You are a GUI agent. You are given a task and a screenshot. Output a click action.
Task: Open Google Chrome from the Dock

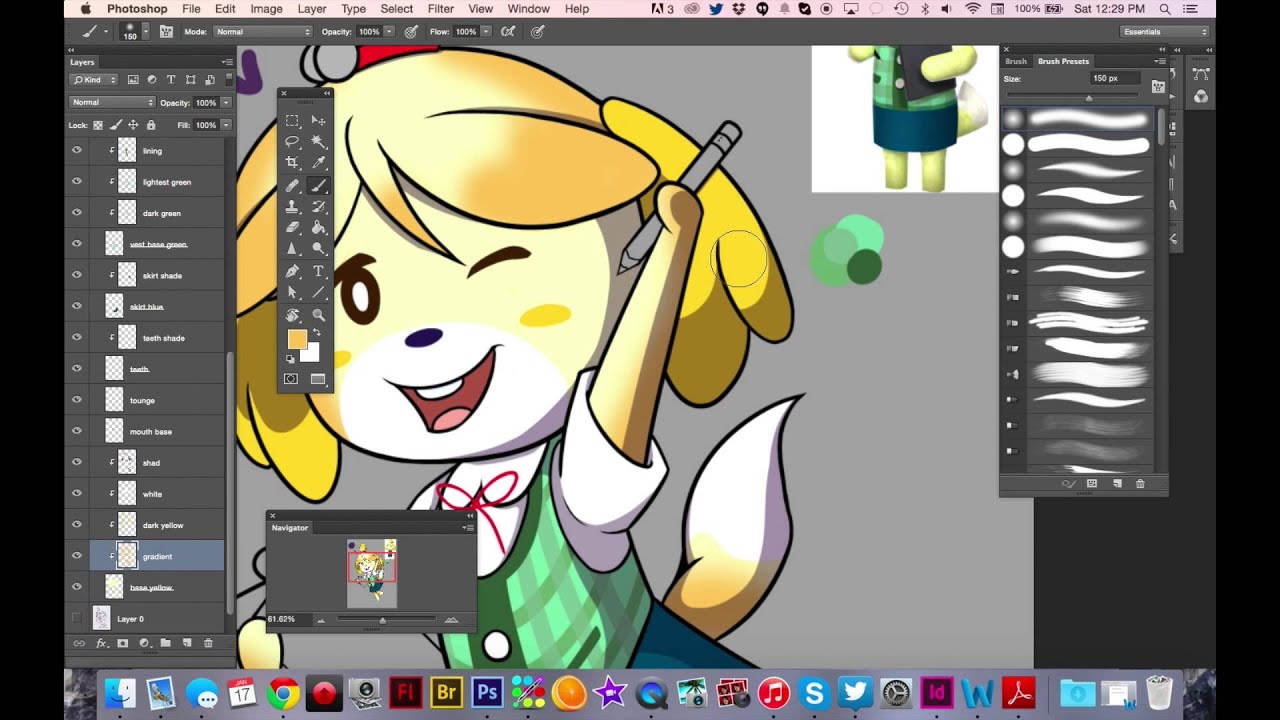[x=284, y=692]
